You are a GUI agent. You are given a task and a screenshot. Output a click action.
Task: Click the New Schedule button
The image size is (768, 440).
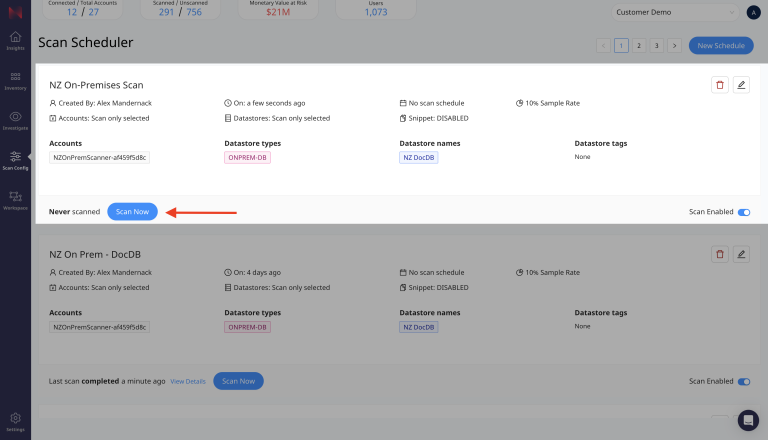[x=720, y=45]
